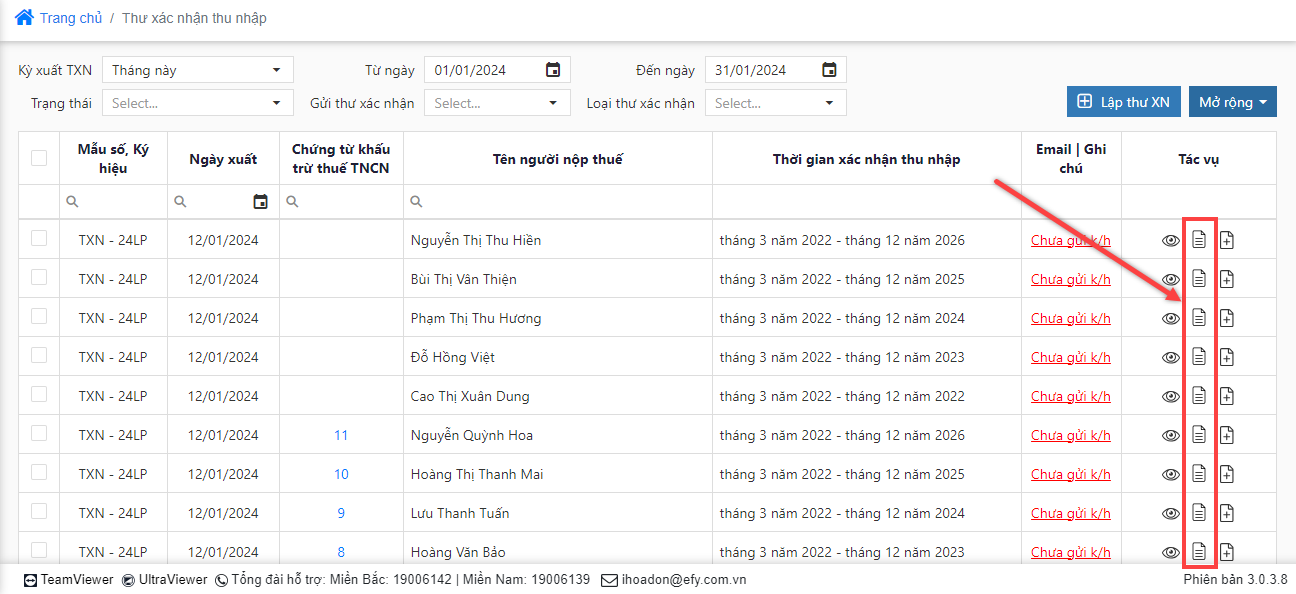Click the home icon in breadcrumb

click(x=24, y=18)
